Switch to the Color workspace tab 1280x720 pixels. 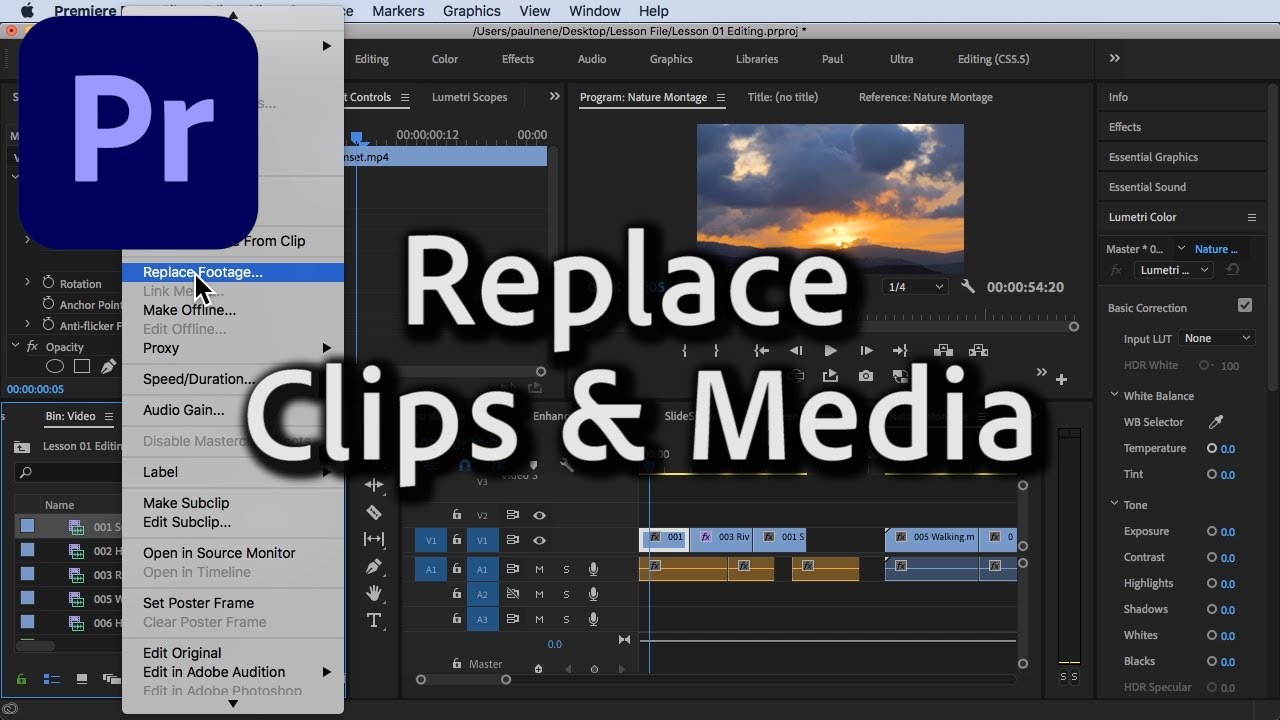(445, 59)
